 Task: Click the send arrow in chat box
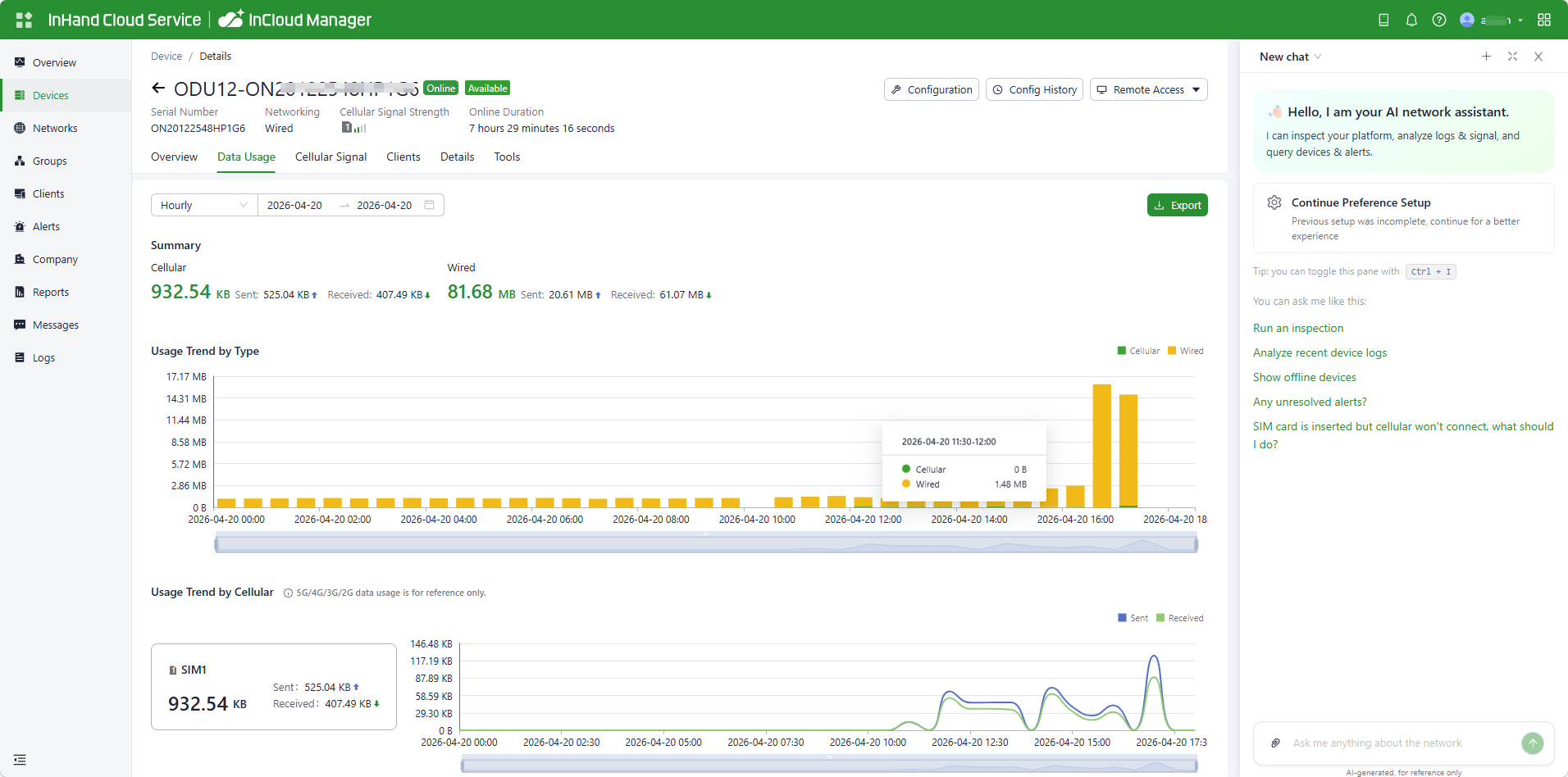(x=1532, y=743)
